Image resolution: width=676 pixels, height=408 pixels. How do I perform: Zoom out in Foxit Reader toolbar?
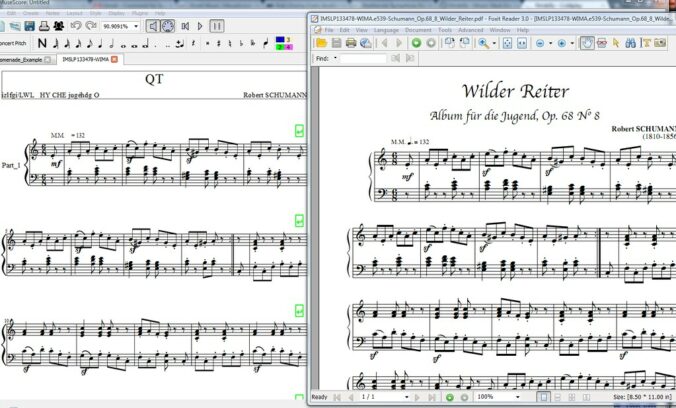coord(540,43)
